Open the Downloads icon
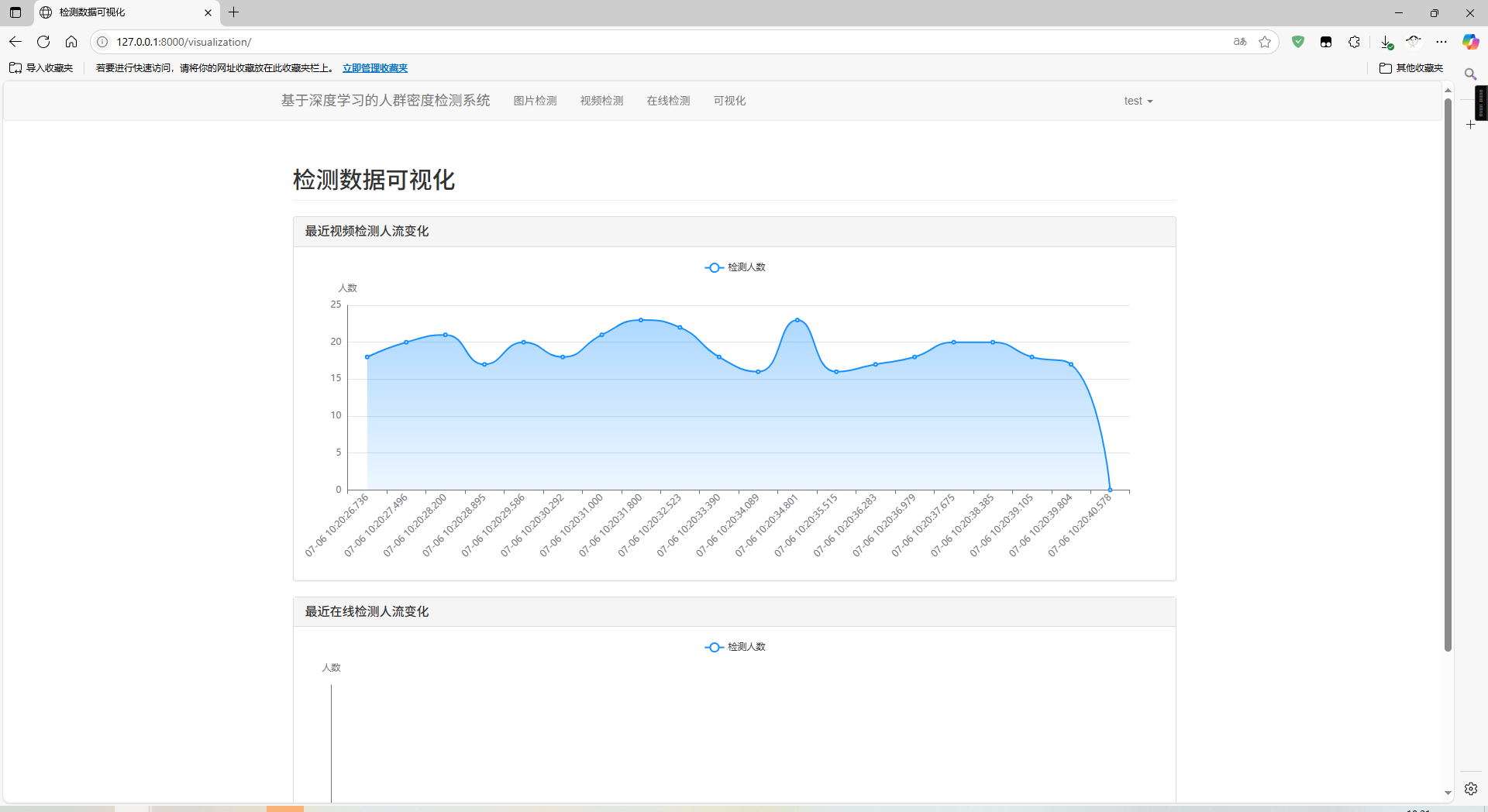Image resolution: width=1488 pixels, height=812 pixels. (1386, 42)
